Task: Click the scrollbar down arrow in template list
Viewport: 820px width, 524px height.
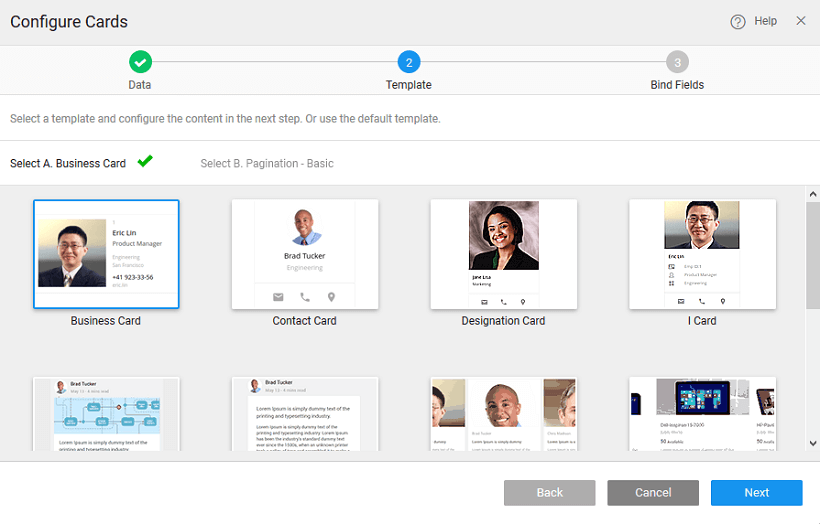Action: coord(812,443)
